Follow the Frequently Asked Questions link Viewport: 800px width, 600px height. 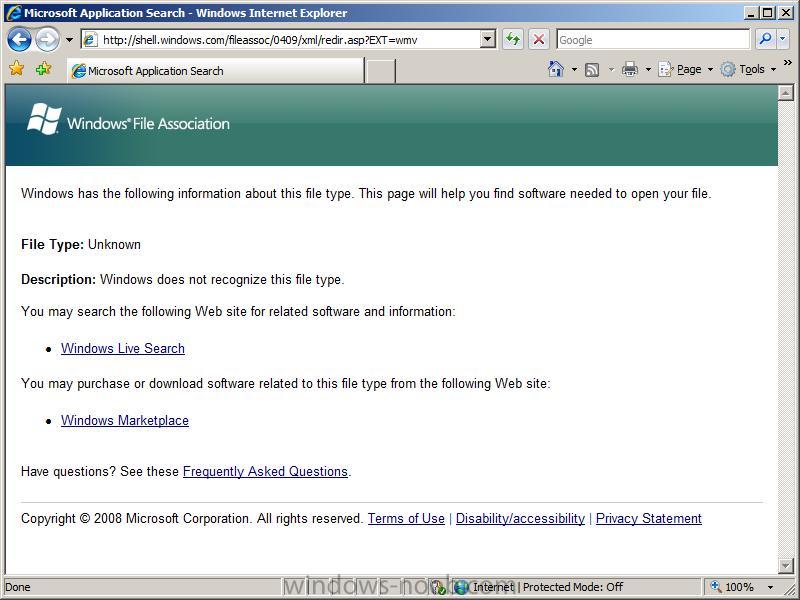pos(265,471)
